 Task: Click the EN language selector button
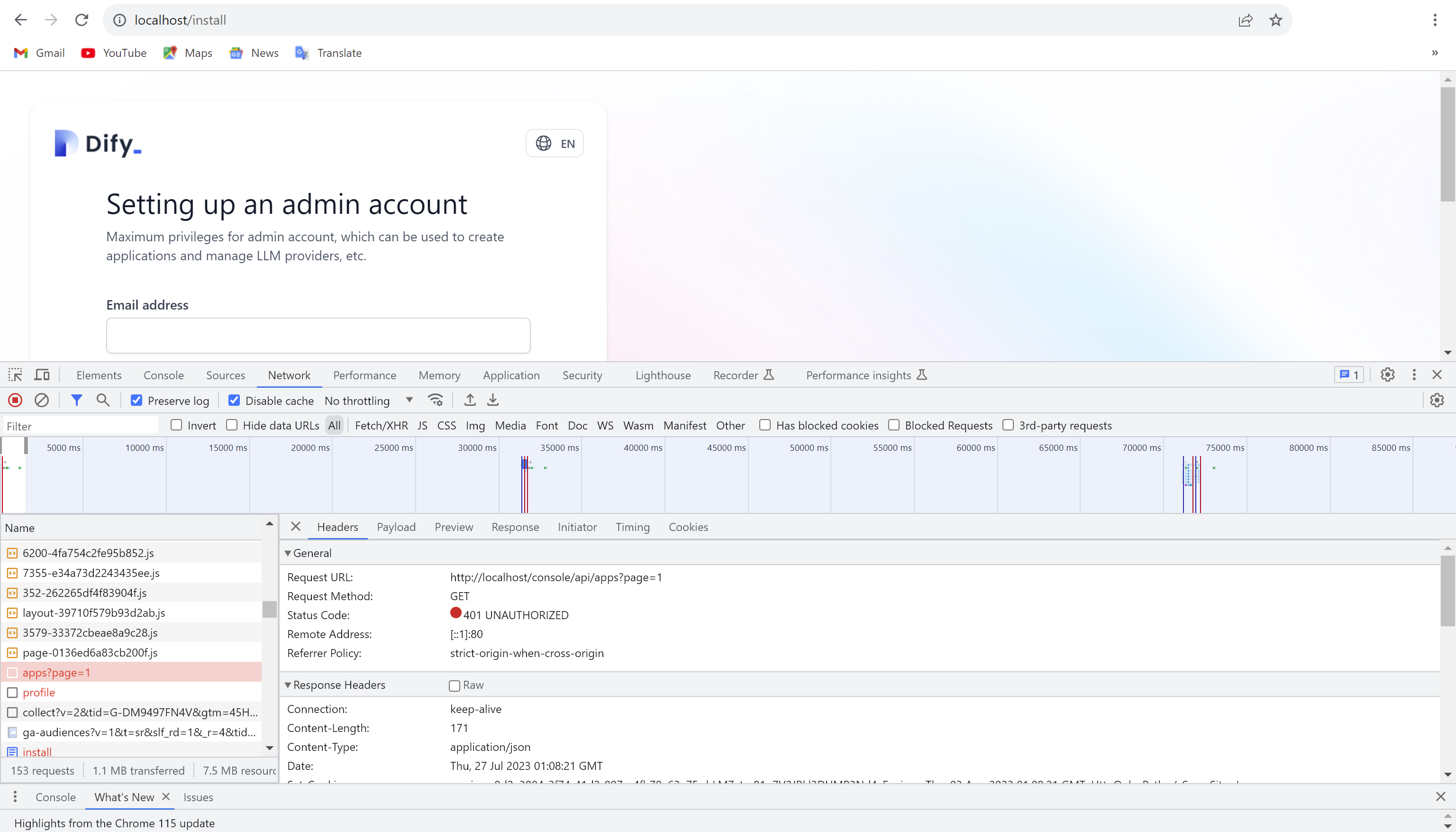coord(555,144)
